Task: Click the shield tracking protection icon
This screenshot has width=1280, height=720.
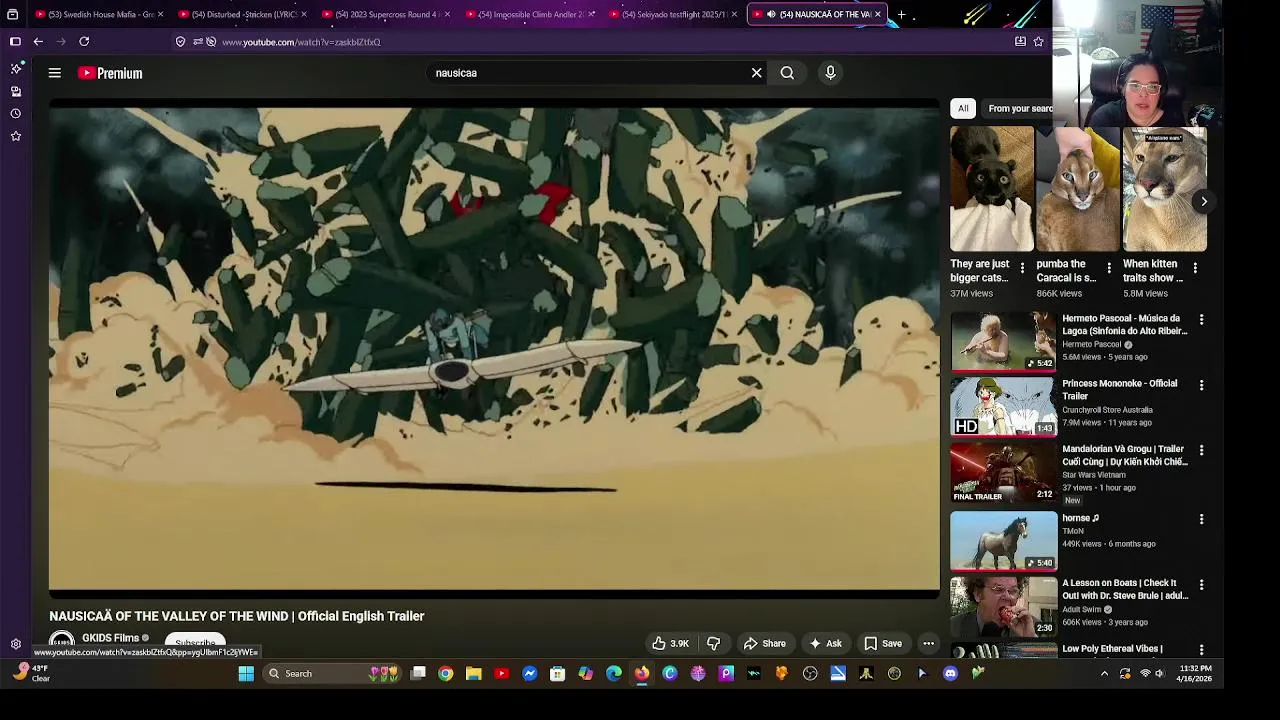Action: [x=180, y=42]
